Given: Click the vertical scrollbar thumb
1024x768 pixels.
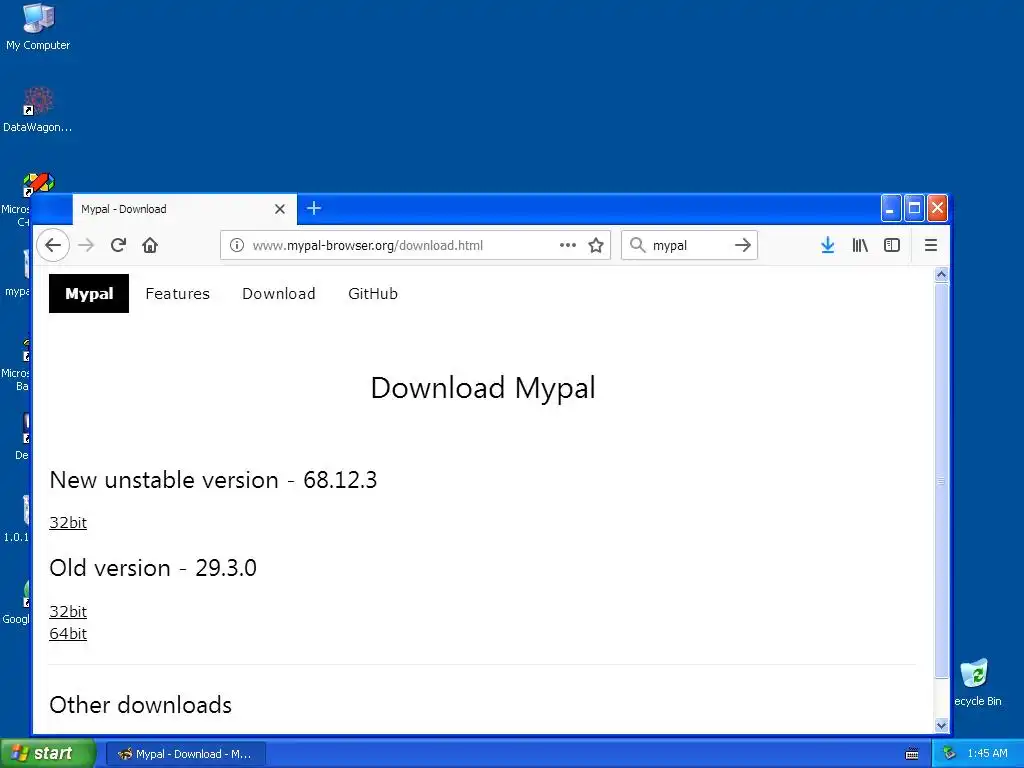Looking at the screenshot, I should (x=941, y=481).
